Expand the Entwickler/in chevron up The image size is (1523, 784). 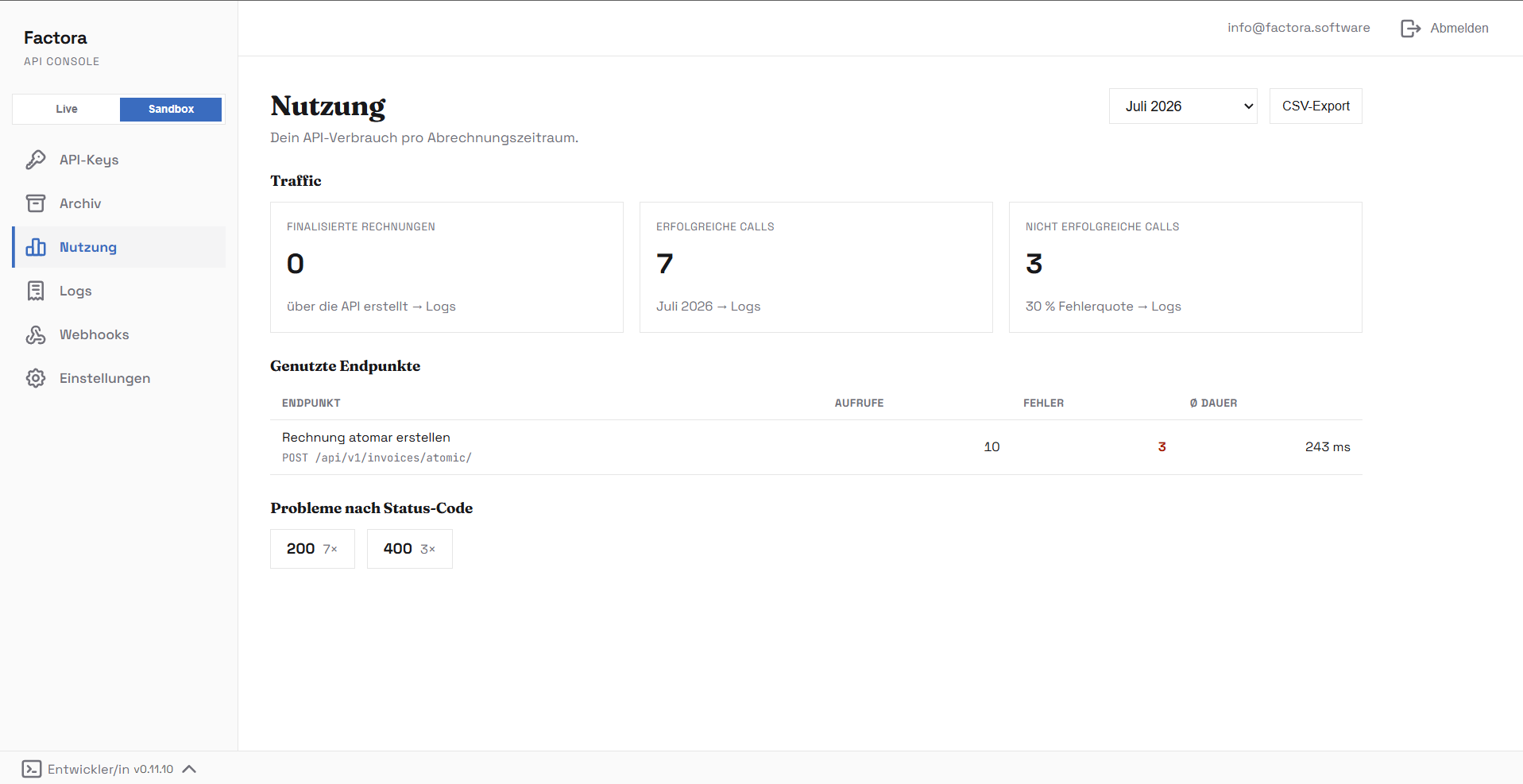coord(189,769)
